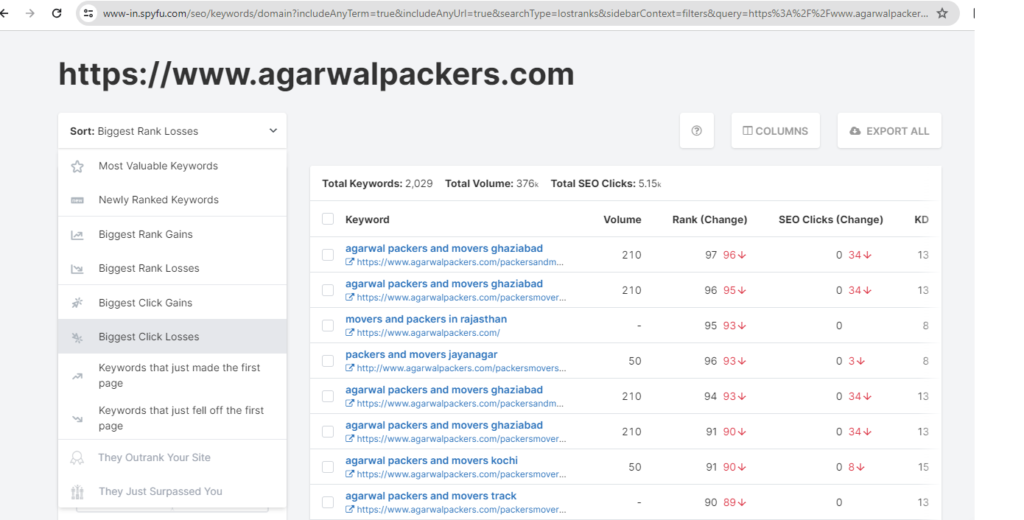Click the icon beside Biggest Click Losses
The height and width of the screenshot is (520, 1024).
pos(77,337)
